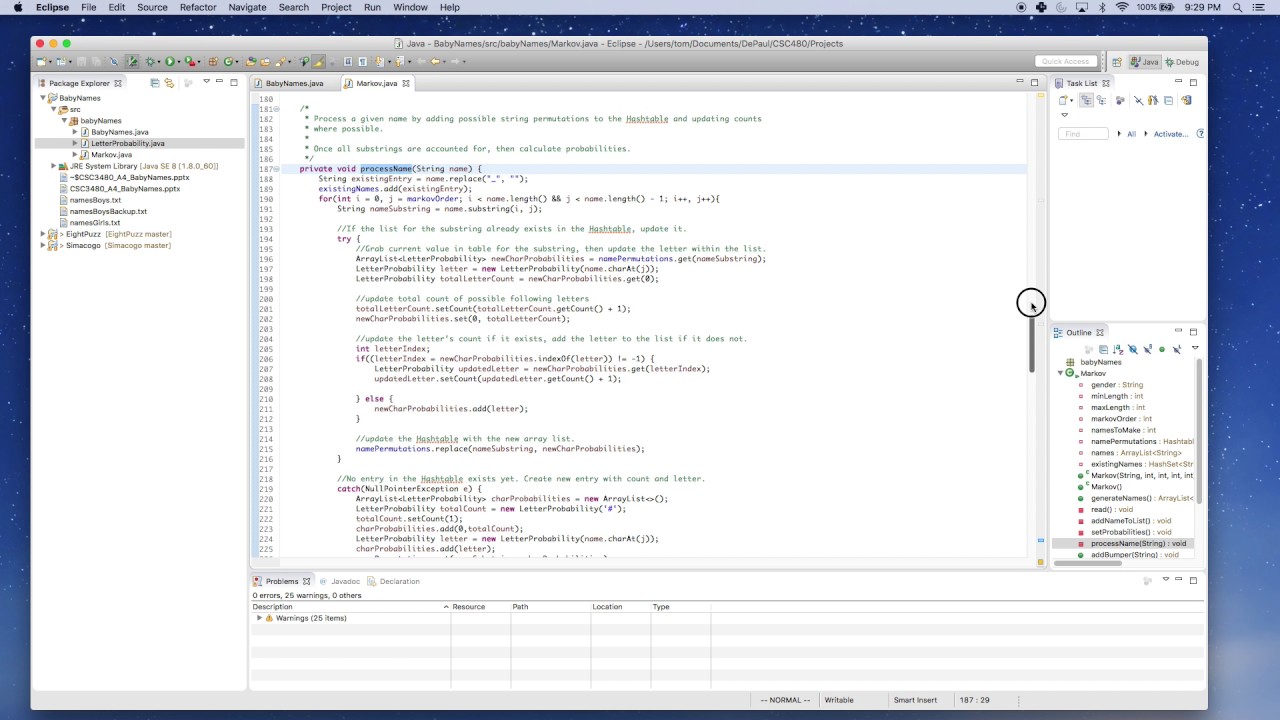
Task: Open the Navigate menu
Action: [247, 7]
